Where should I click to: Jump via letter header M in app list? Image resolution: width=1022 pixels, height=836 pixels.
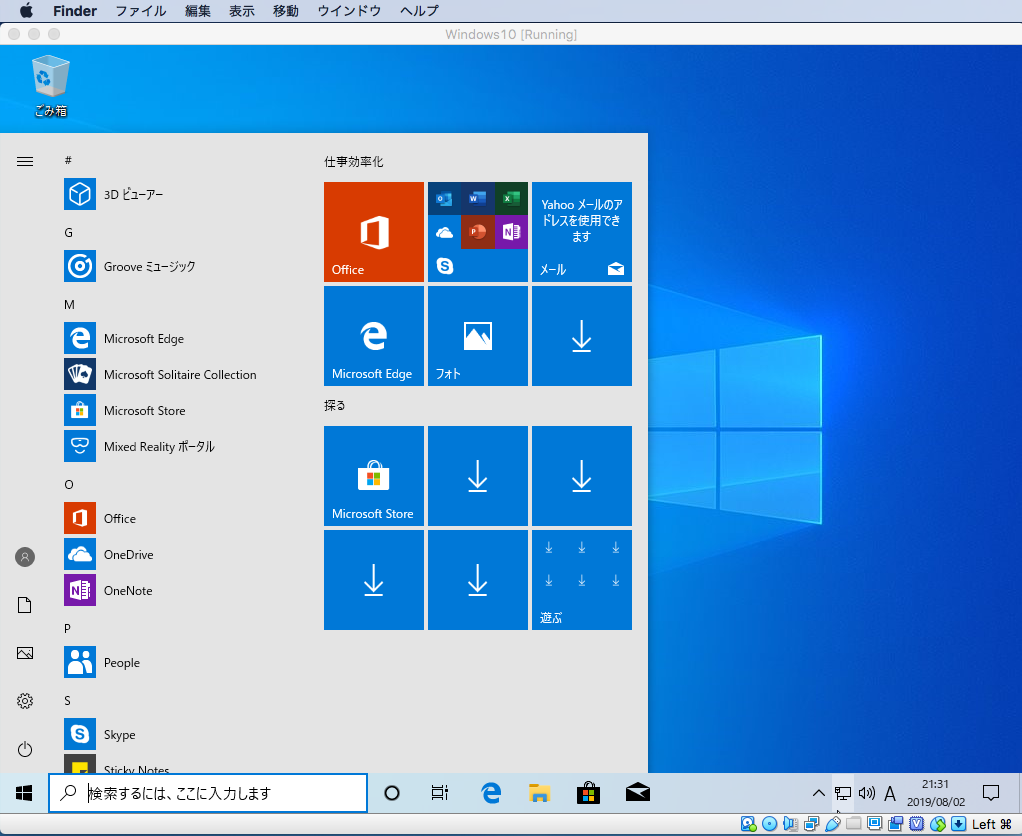click(x=70, y=304)
